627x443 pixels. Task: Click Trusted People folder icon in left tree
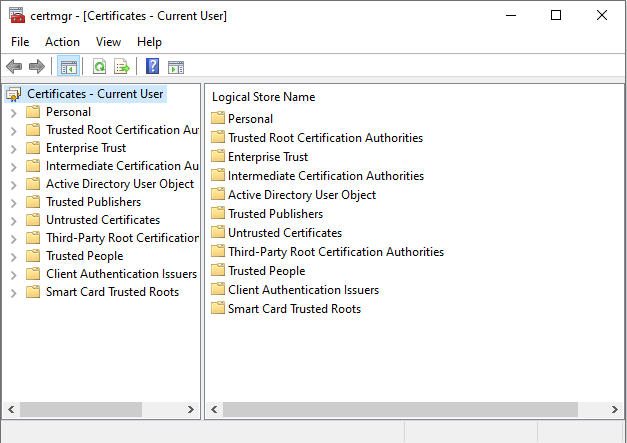[33, 255]
